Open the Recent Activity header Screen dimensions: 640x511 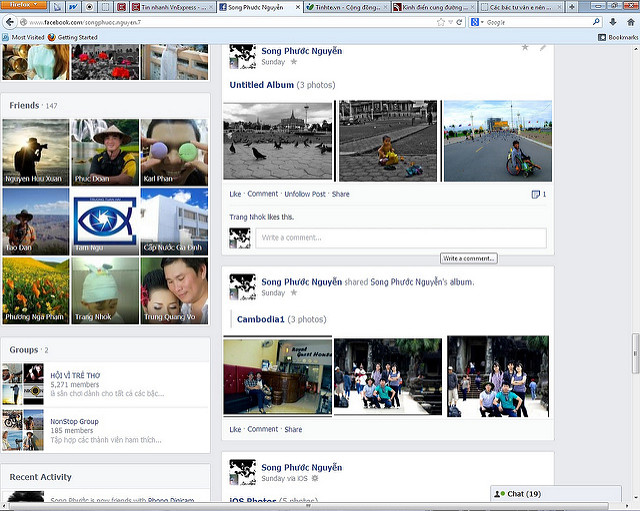coord(40,477)
